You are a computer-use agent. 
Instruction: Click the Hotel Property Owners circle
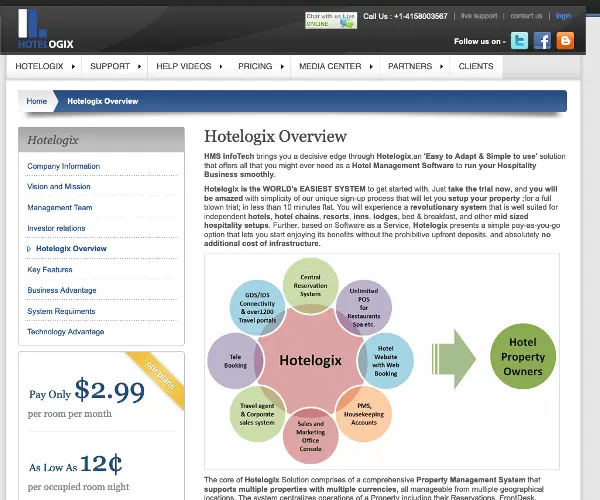[x=523, y=357]
